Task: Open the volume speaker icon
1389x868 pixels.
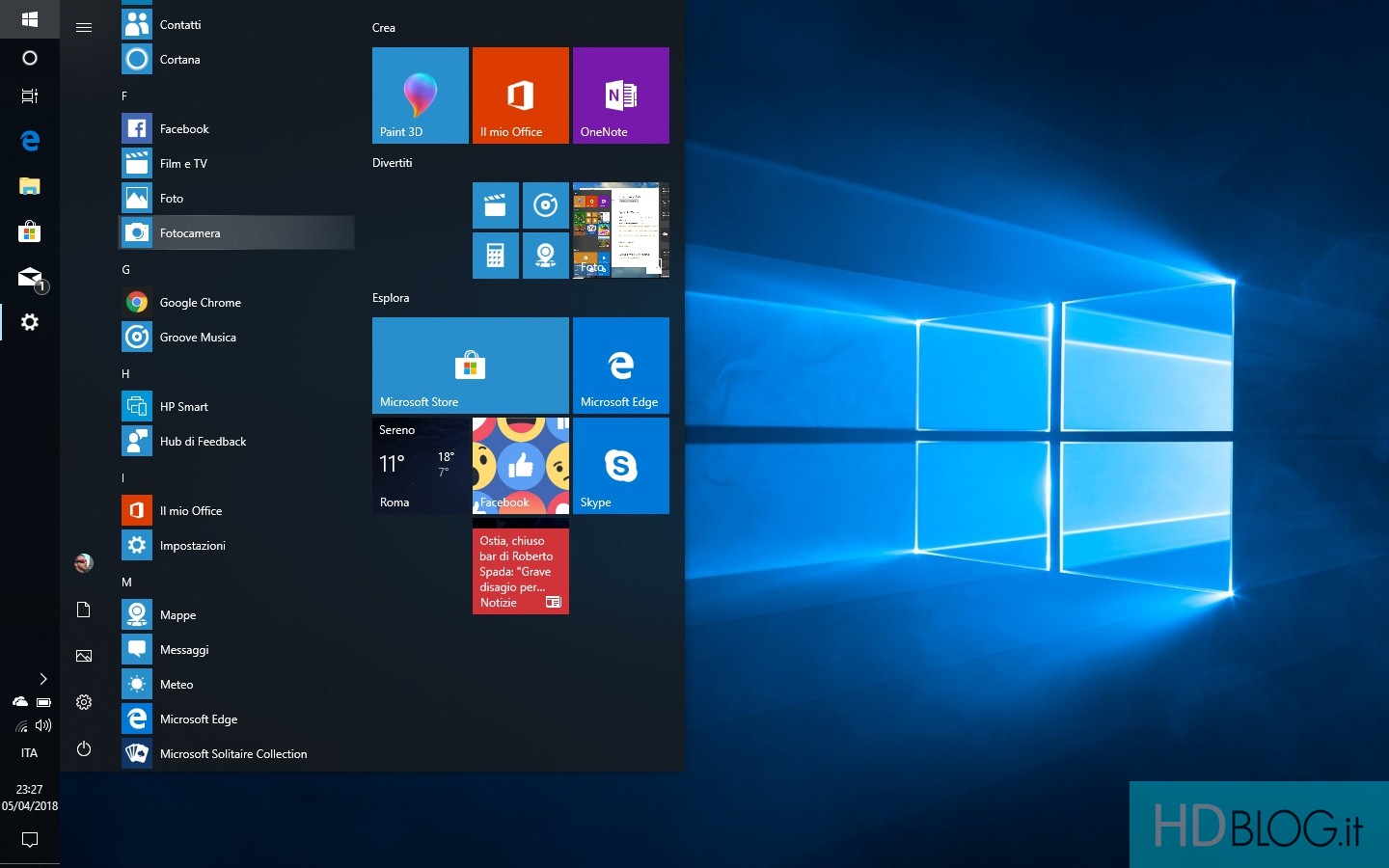Action: coord(43,725)
